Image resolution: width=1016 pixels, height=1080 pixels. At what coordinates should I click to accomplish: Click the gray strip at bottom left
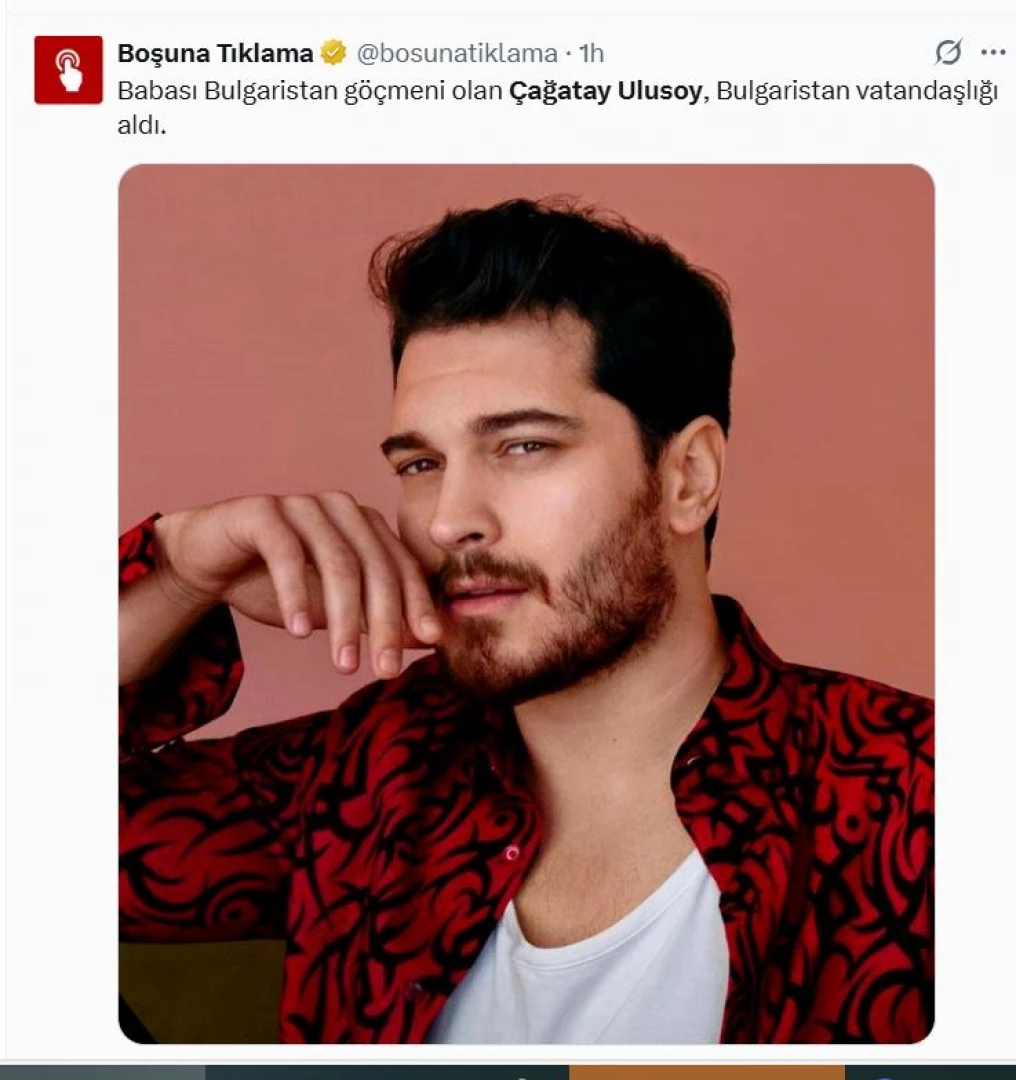coord(103,1072)
